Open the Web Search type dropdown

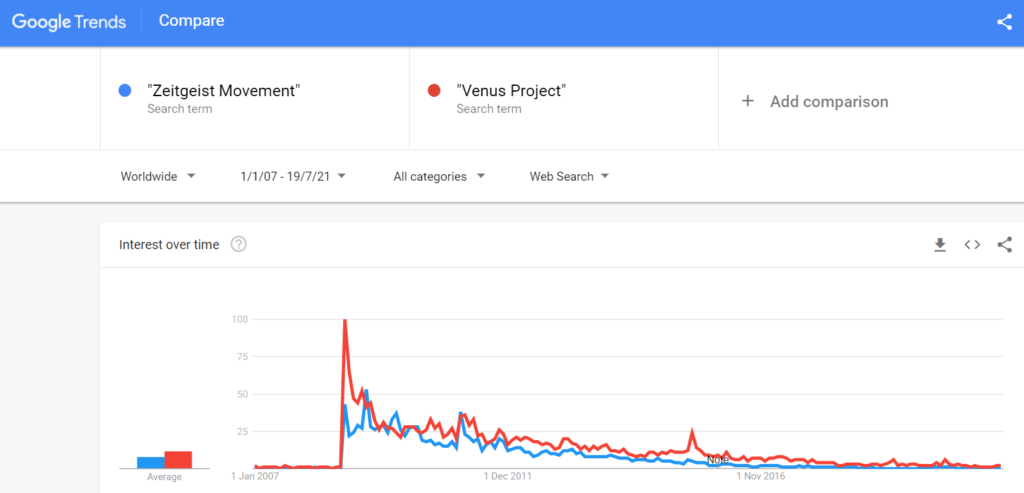(569, 176)
